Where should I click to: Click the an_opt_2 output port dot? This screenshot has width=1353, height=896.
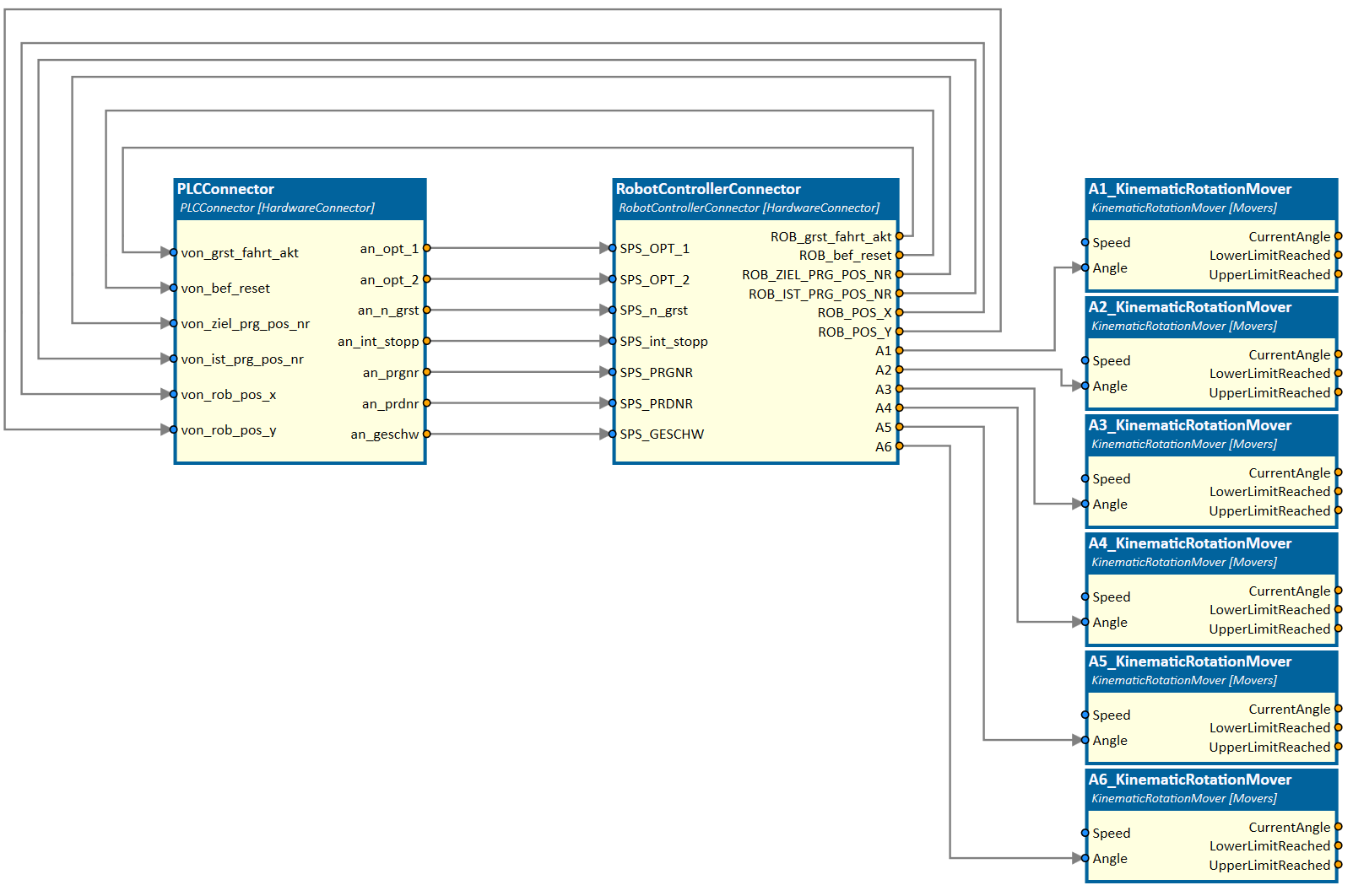426,279
